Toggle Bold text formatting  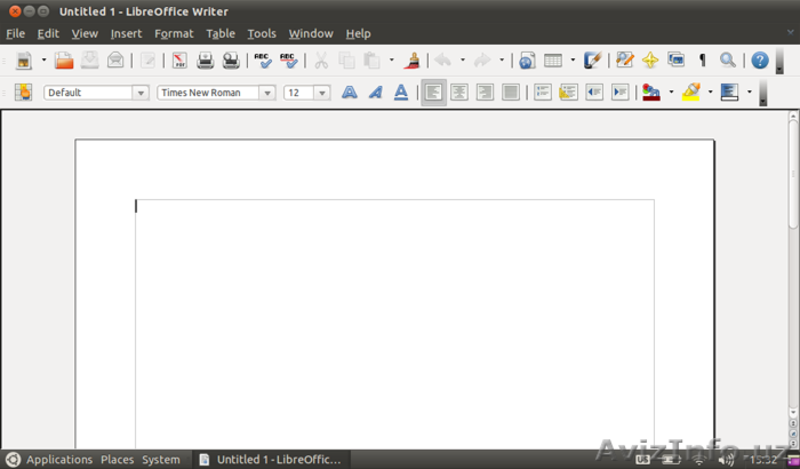pyautogui.click(x=349, y=93)
